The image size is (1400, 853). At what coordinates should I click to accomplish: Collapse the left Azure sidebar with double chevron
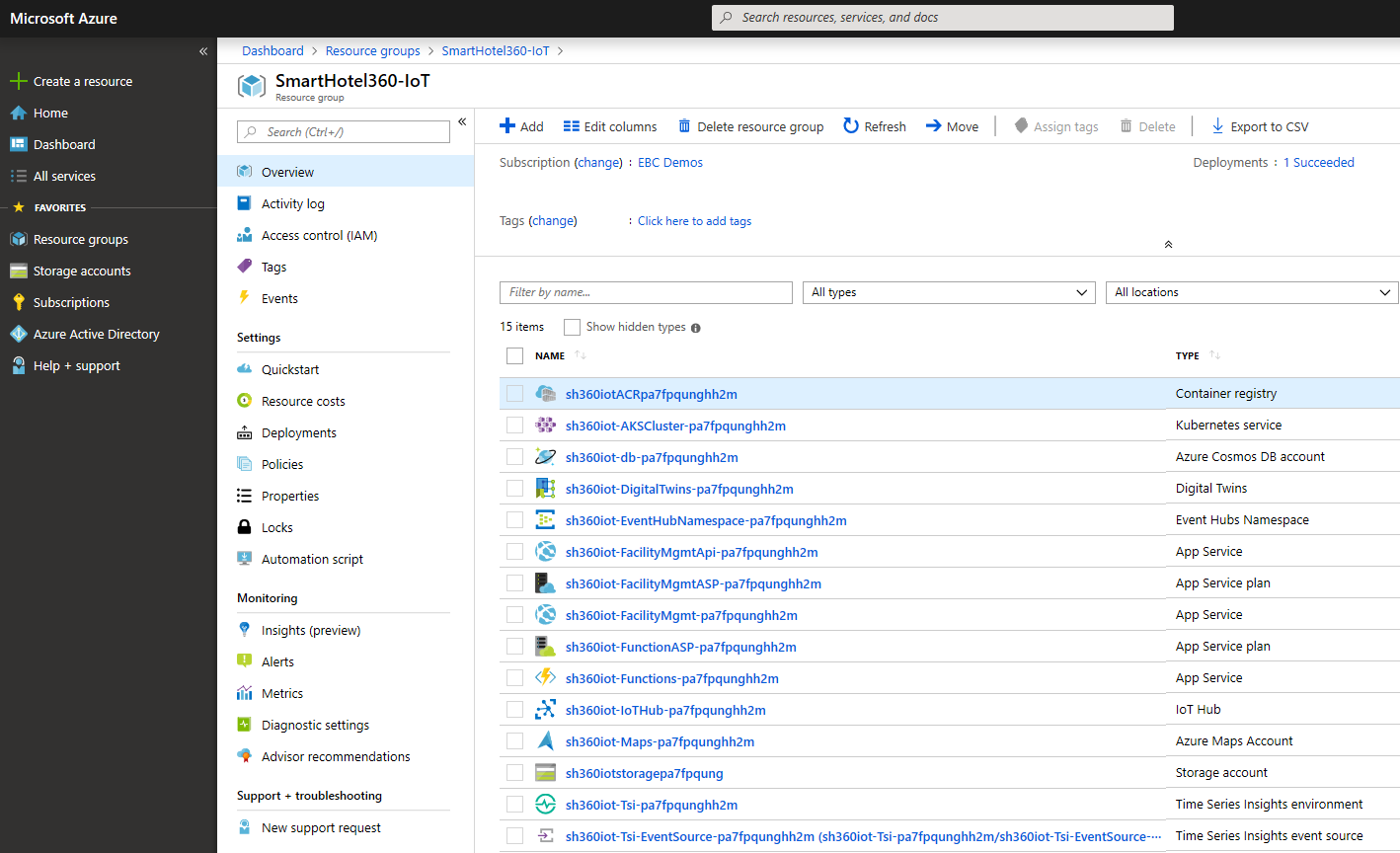coord(203,51)
